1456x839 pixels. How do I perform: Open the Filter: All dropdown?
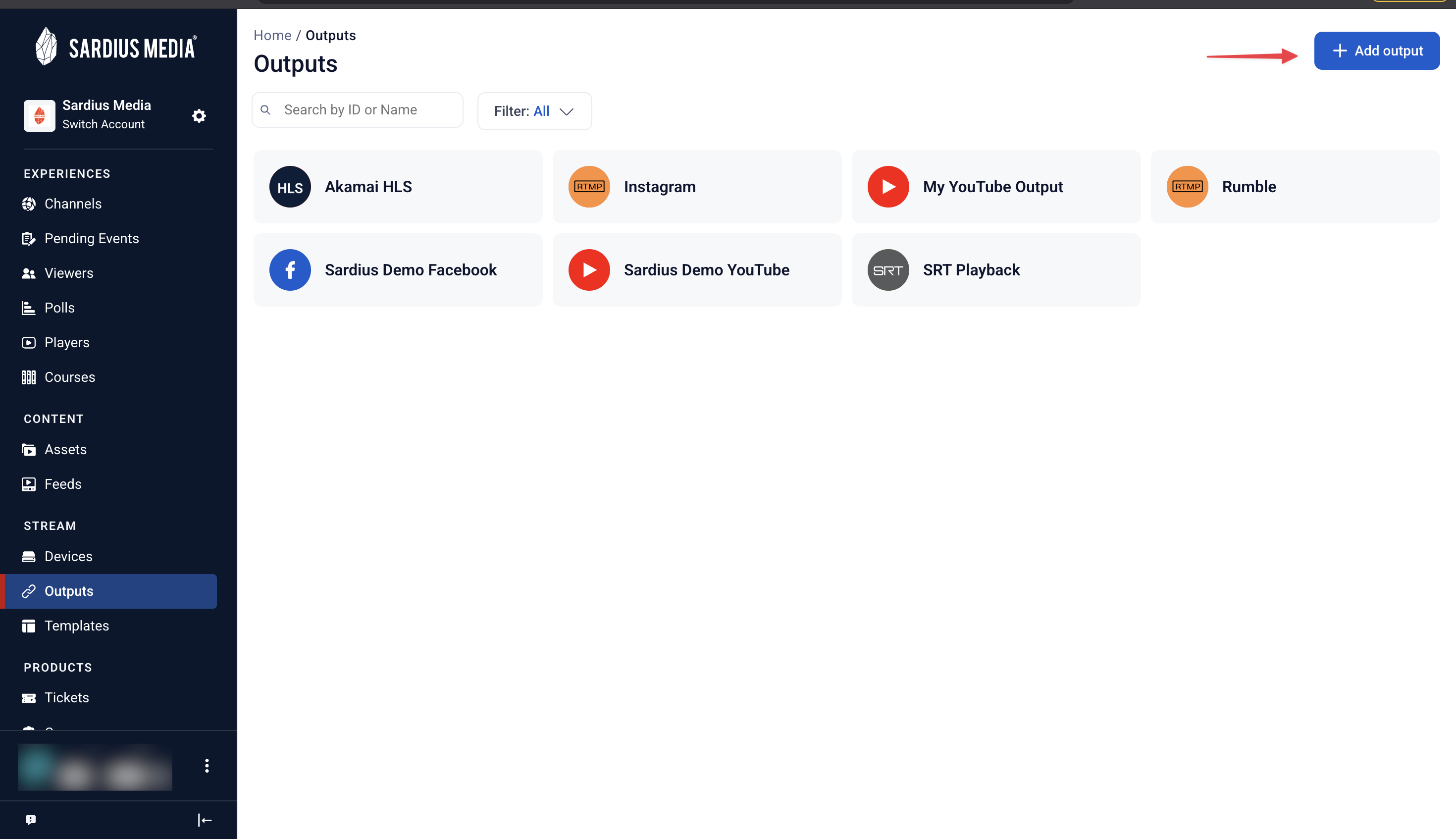[534, 111]
